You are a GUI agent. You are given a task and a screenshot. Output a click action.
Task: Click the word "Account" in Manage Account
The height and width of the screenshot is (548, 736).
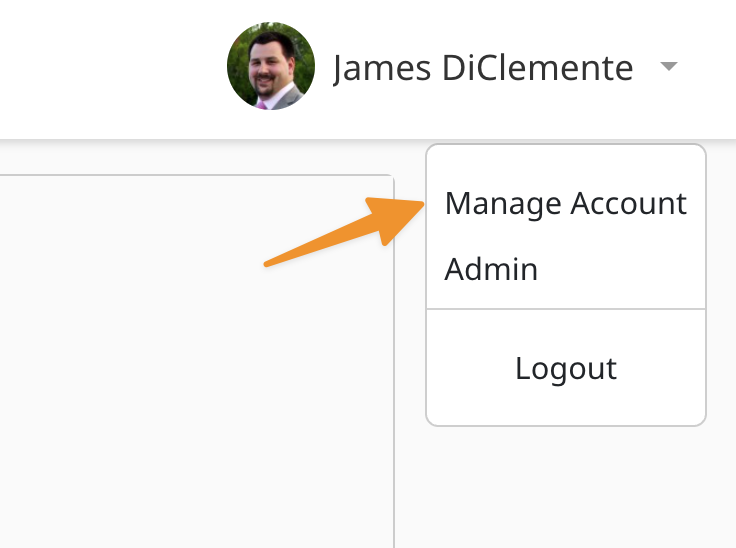point(628,204)
